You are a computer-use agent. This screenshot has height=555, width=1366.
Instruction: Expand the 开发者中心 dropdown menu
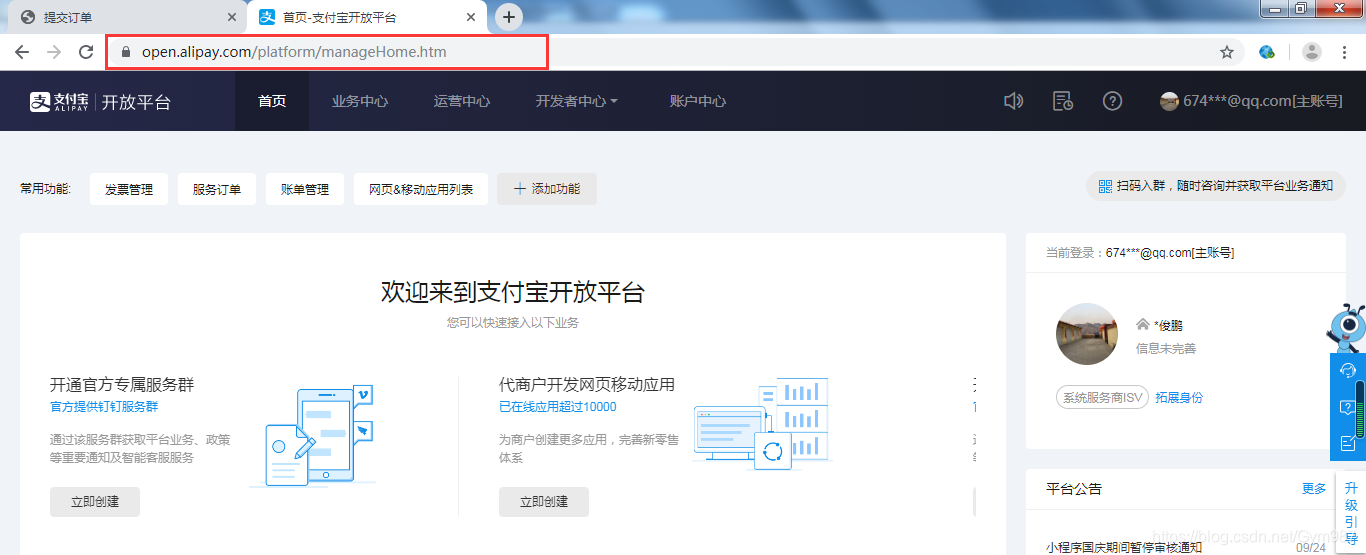tap(577, 101)
